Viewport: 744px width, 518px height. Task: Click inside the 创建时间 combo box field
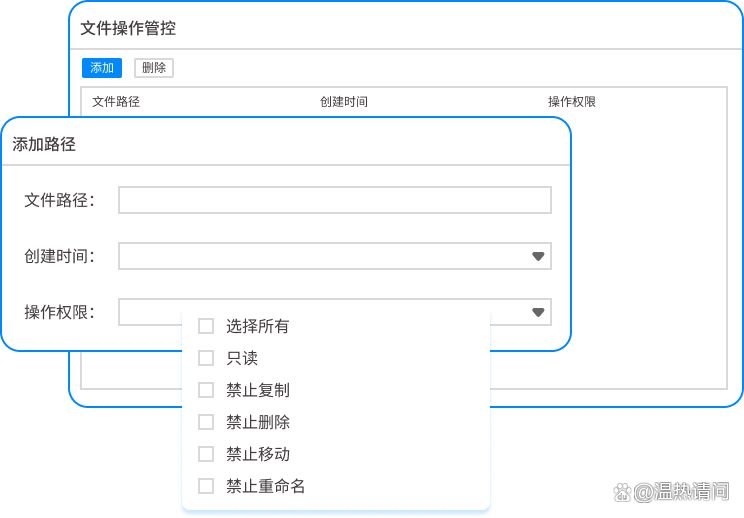320,257
